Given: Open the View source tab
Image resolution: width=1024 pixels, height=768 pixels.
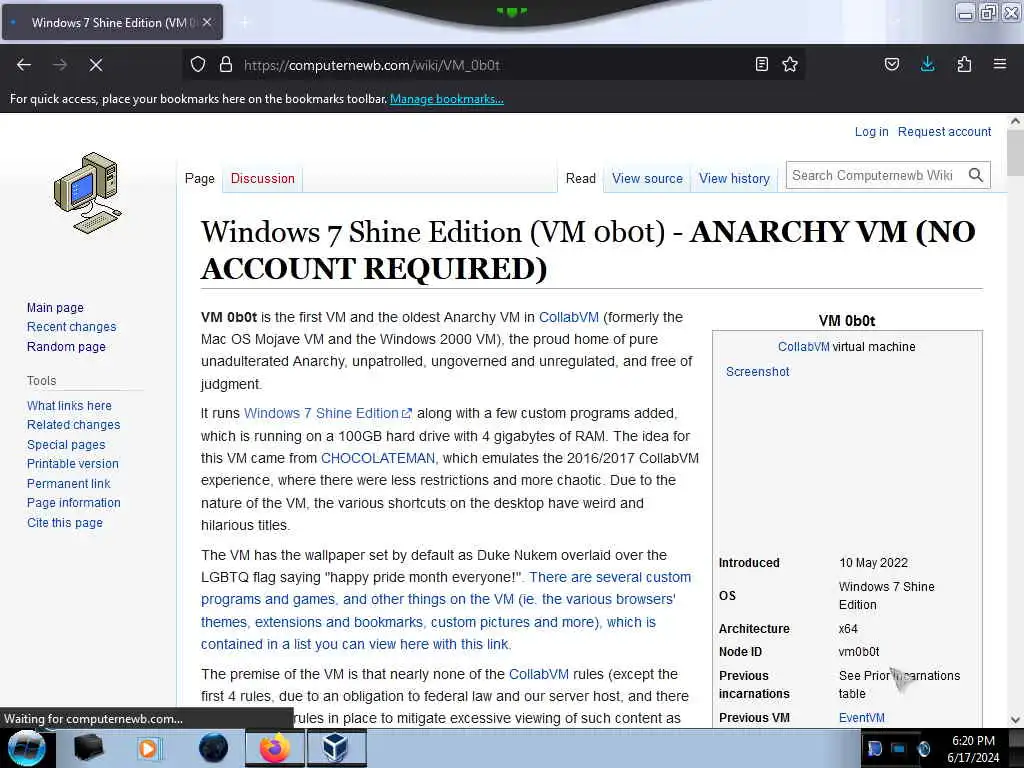Looking at the screenshot, I should [647, 178].
